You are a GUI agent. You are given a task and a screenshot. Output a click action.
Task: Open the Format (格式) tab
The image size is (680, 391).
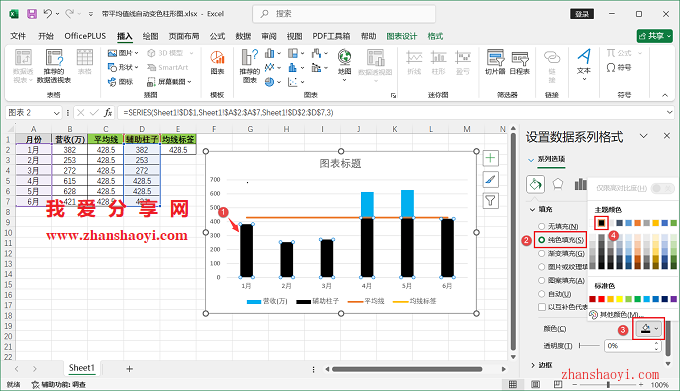click(435, 36)
